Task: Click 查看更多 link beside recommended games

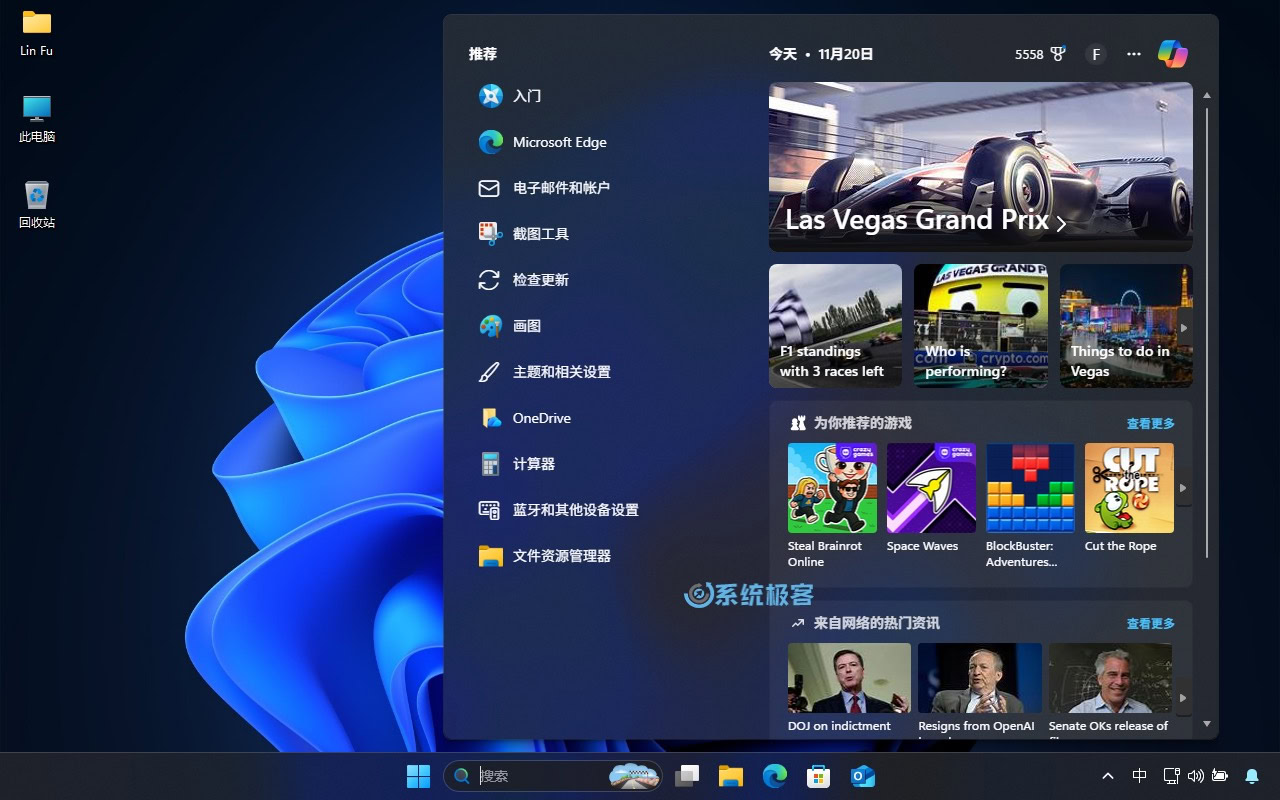Action: 1150,423
